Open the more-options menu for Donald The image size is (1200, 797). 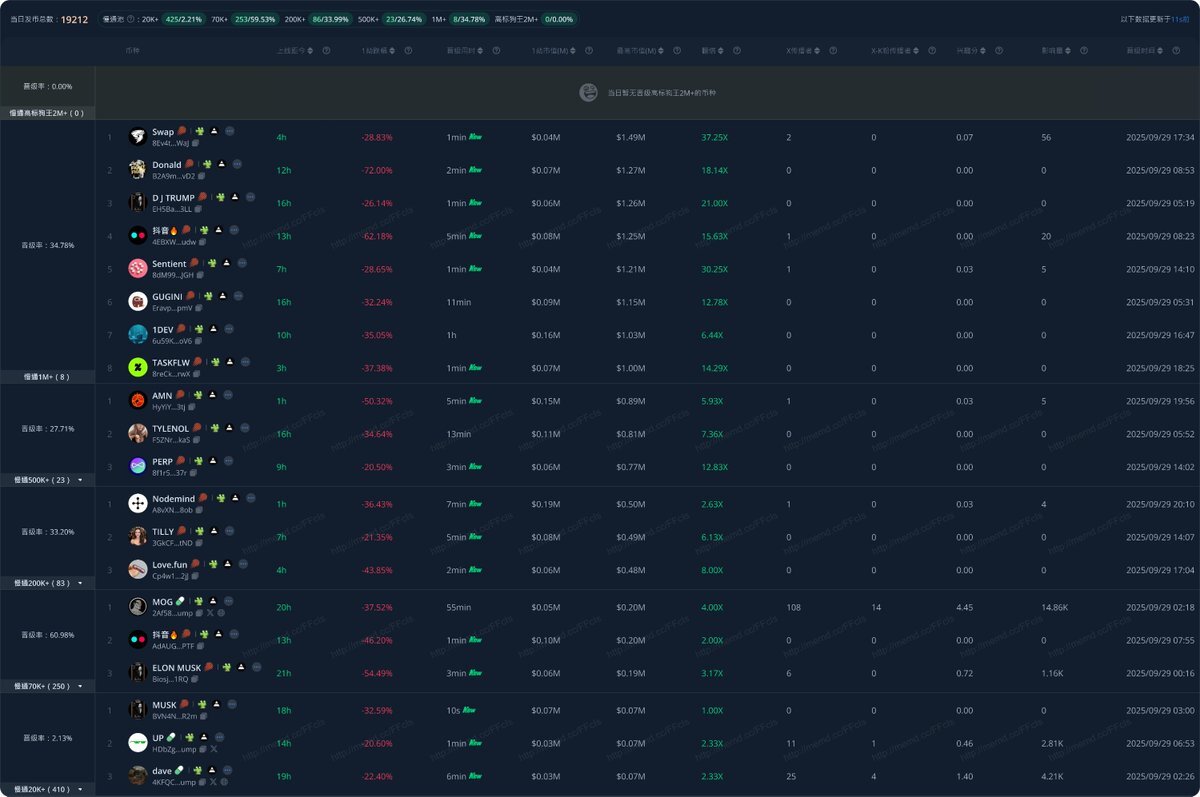coord(237,164)
